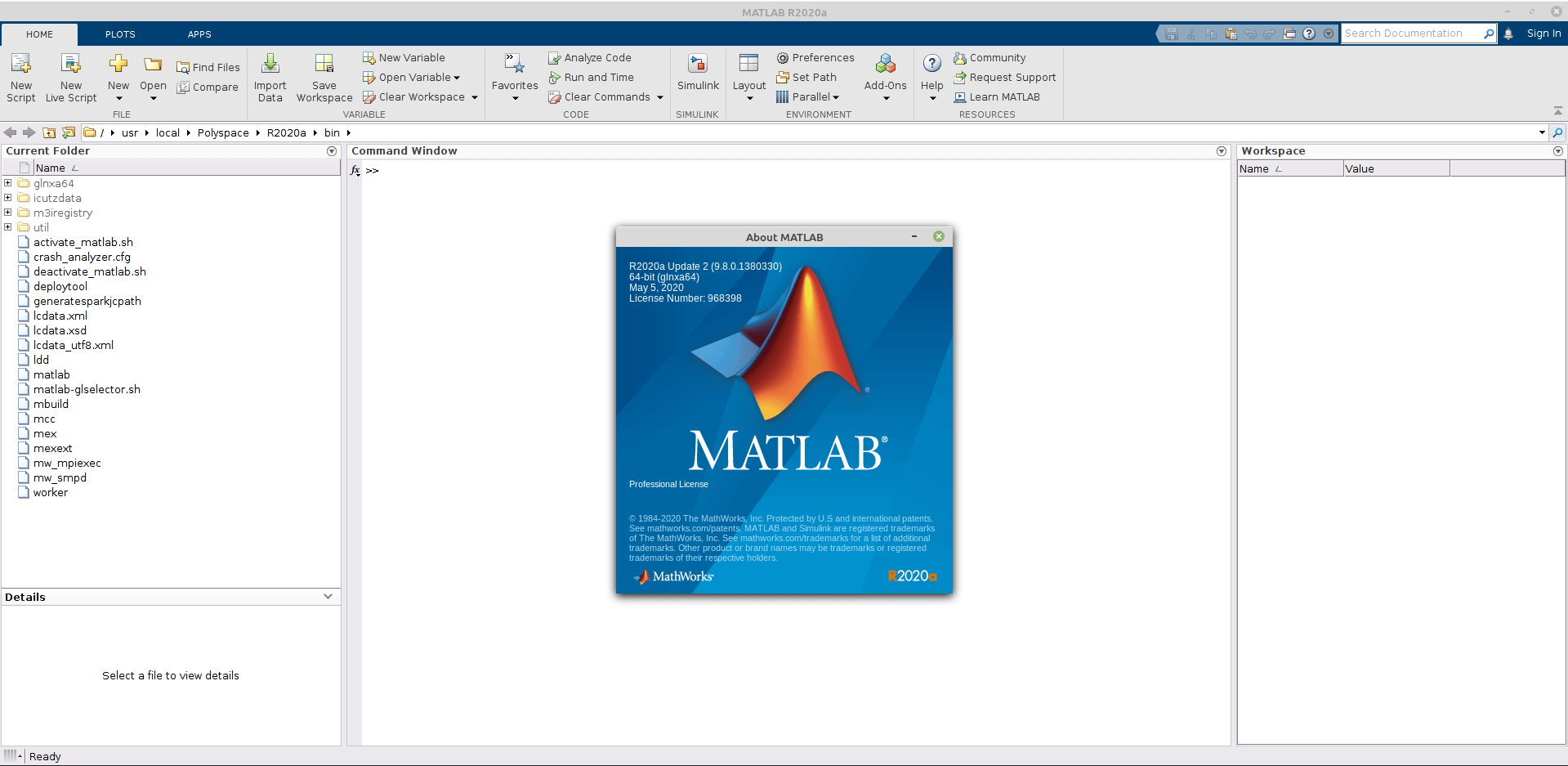This screenshot has height=766, width=1568.
Task: Open the Help menu
Action: click(931, 78)
